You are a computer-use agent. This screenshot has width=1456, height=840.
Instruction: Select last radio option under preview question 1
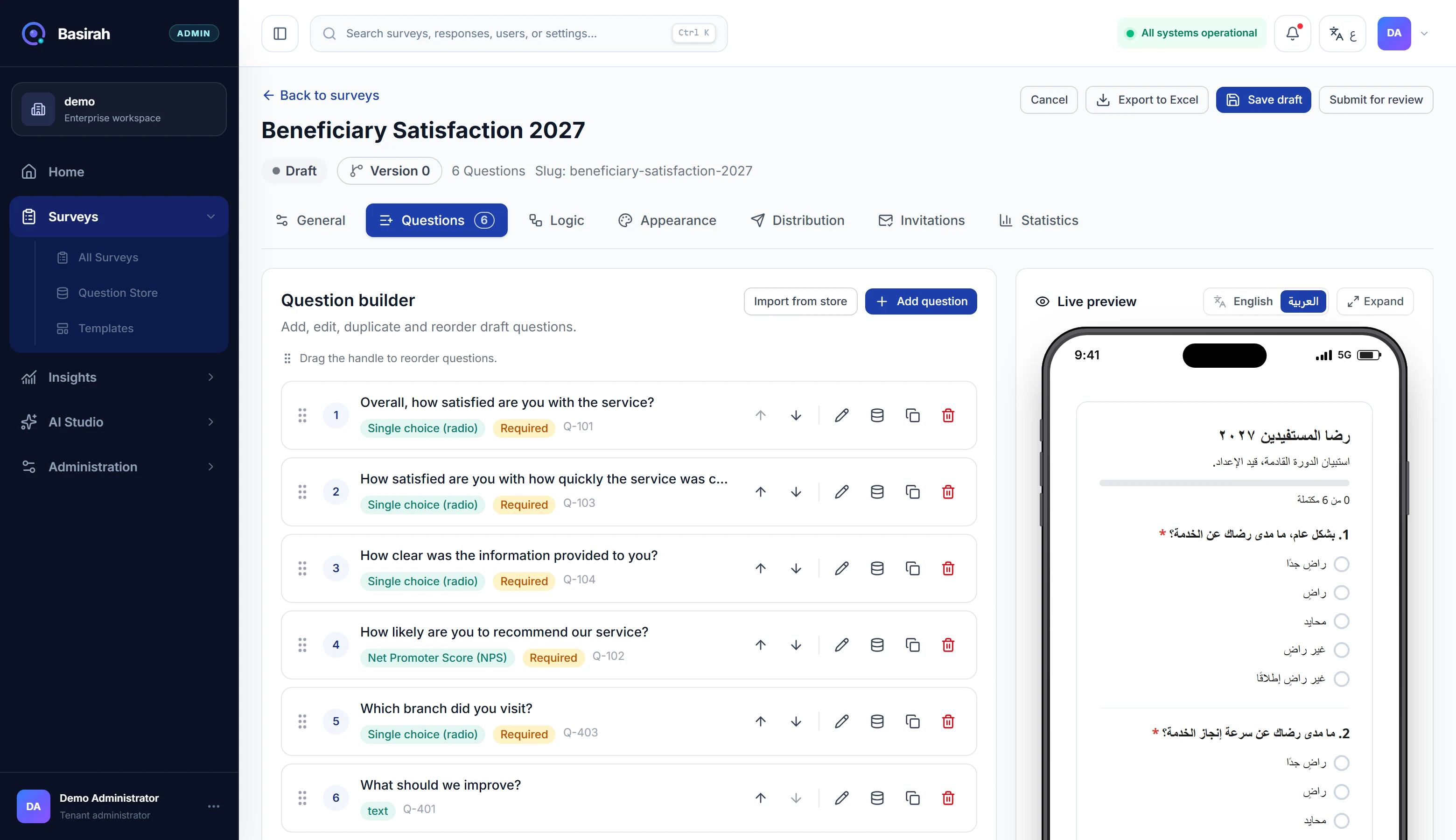click(1341, 679)
